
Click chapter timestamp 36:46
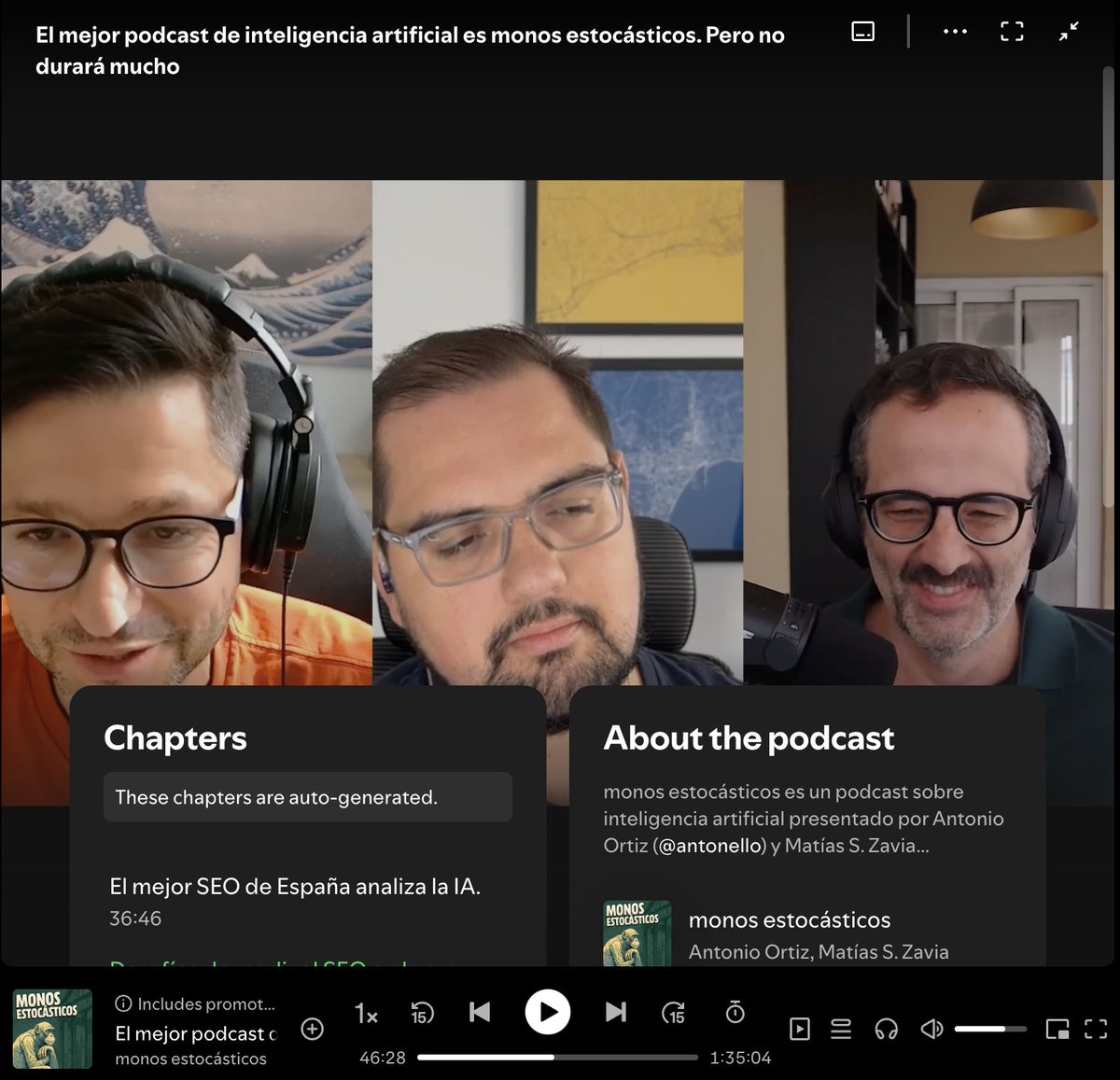[135, 919]
